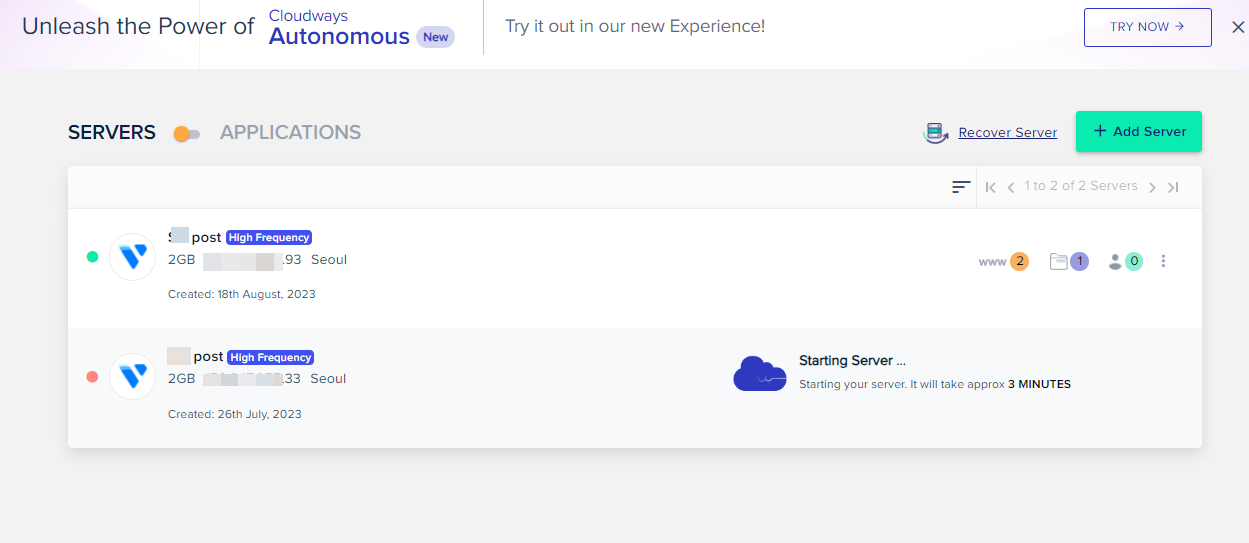Click green status dot of first server
Viewport: 1249px width, 543px height.
click(x=92, y=257)
